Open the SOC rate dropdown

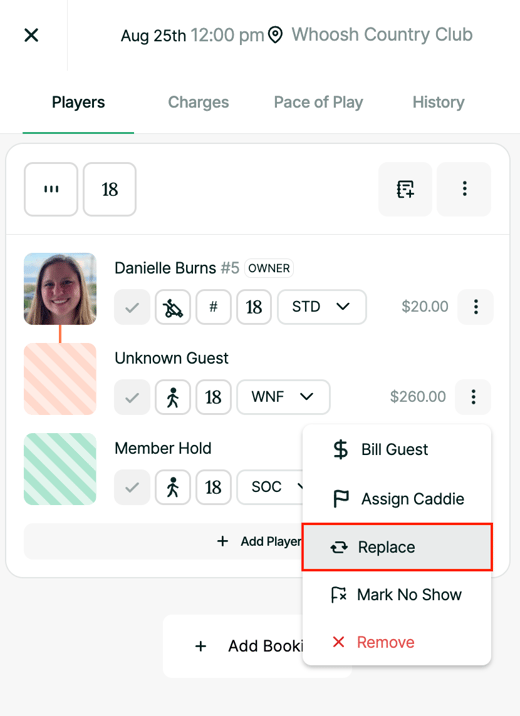[270, 487]
